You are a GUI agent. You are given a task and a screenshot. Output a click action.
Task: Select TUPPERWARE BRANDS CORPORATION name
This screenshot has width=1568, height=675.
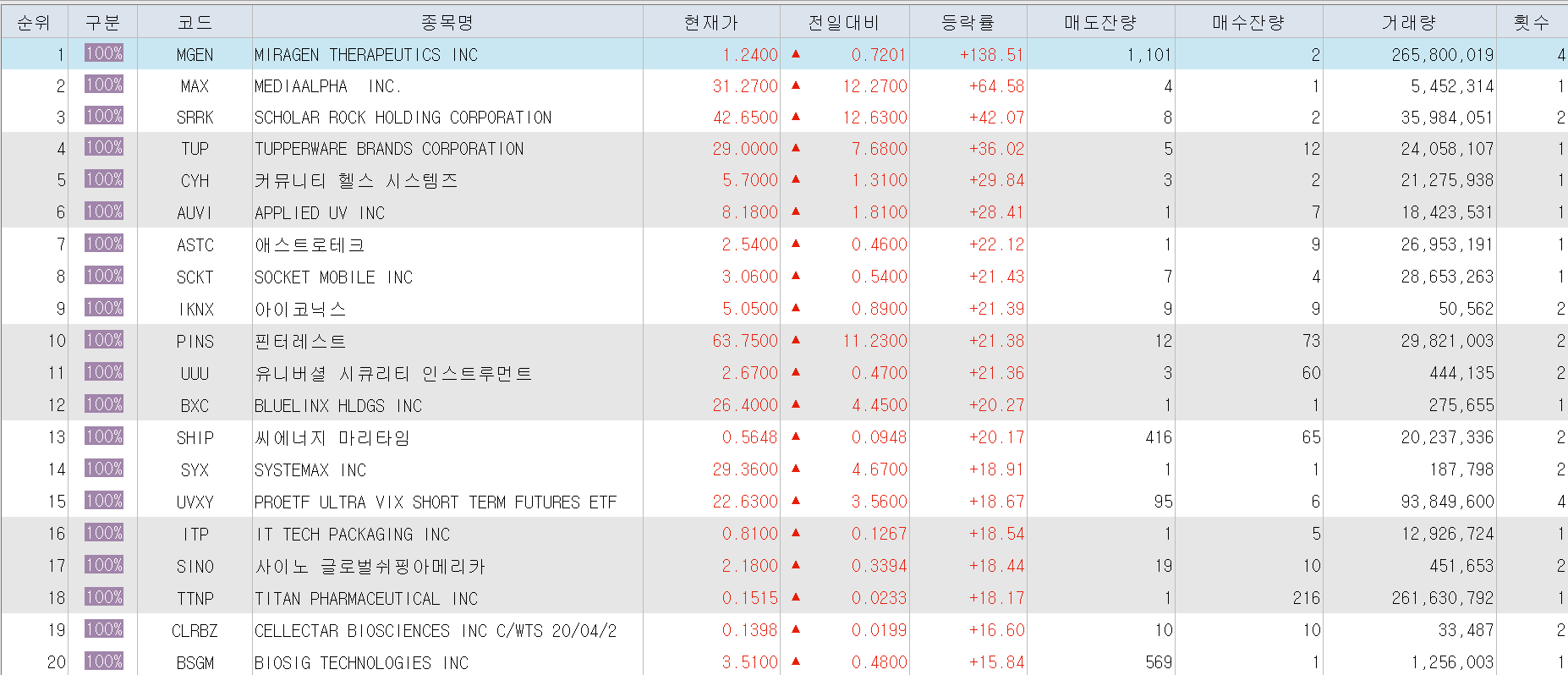click(x=389, y=149)
